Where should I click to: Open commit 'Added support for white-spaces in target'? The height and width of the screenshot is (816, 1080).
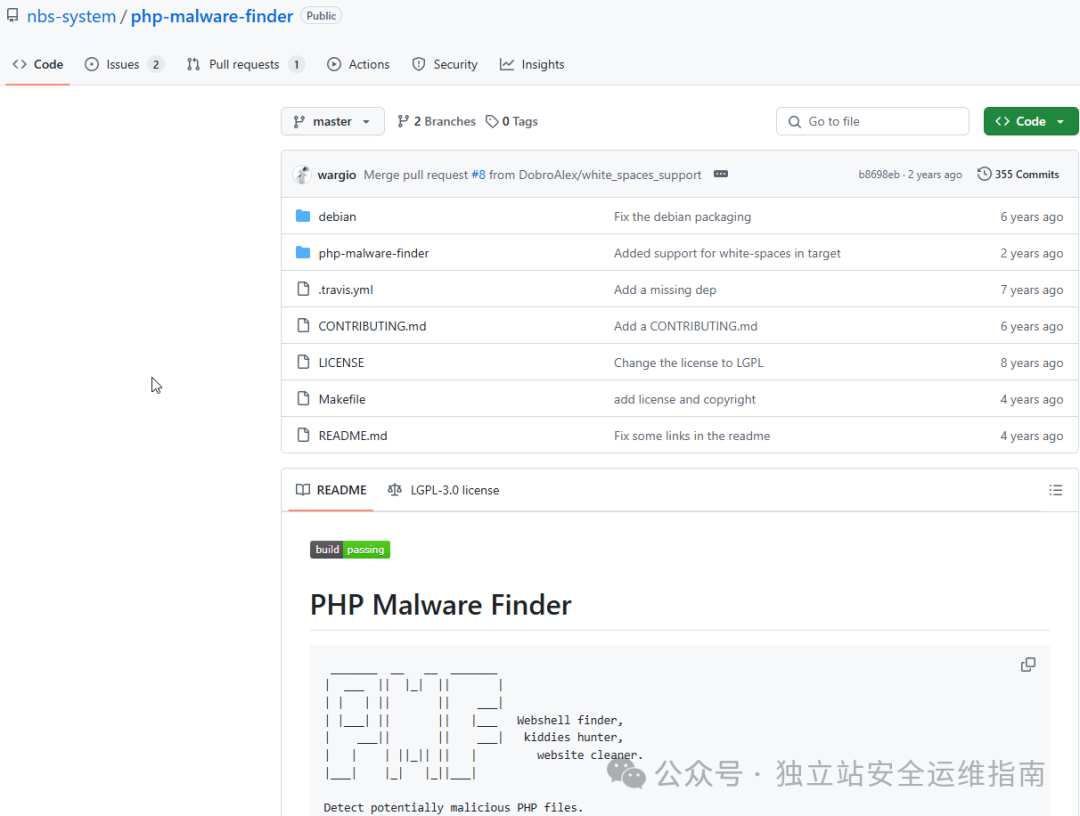coord(727,253)
